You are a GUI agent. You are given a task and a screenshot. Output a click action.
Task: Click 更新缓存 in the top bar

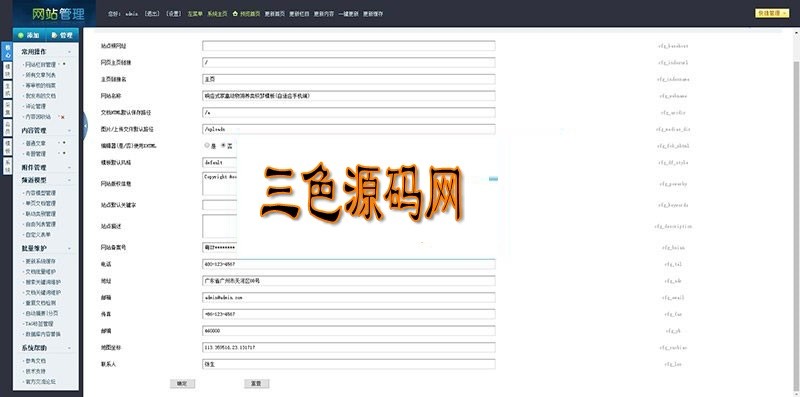click(x=373, y=14)
